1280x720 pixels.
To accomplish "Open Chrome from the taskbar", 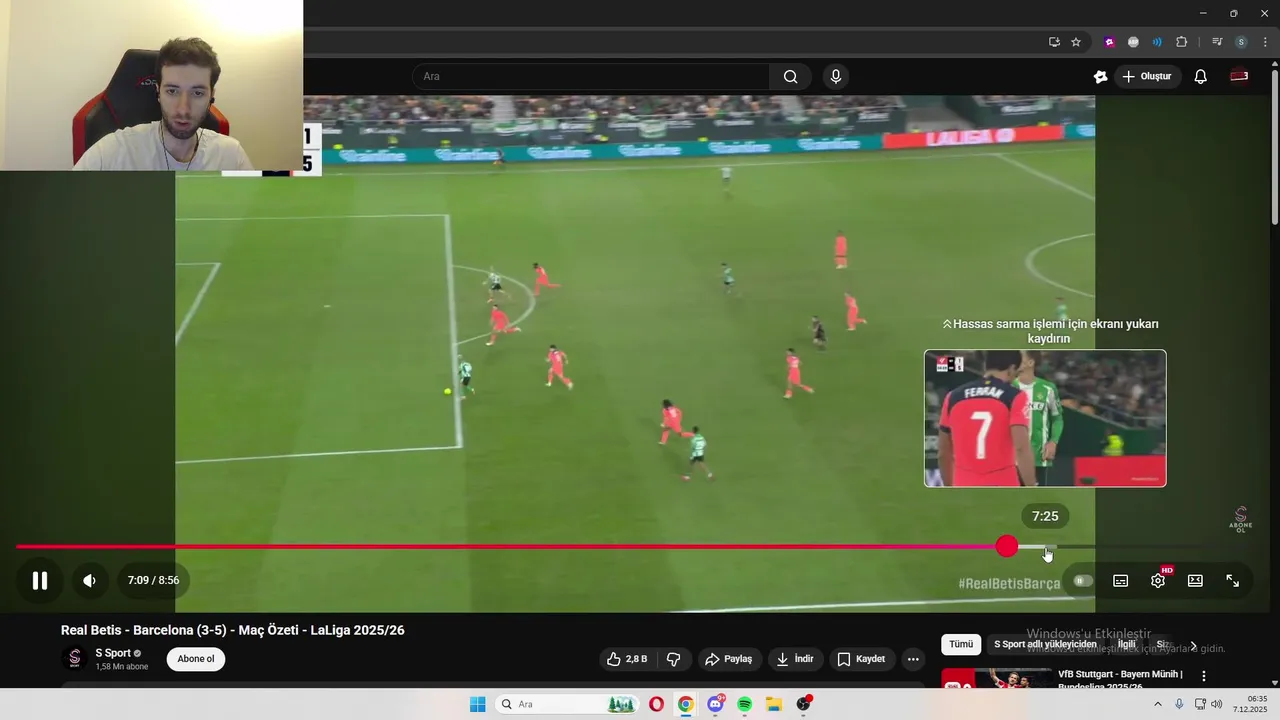I will (686, 704).
